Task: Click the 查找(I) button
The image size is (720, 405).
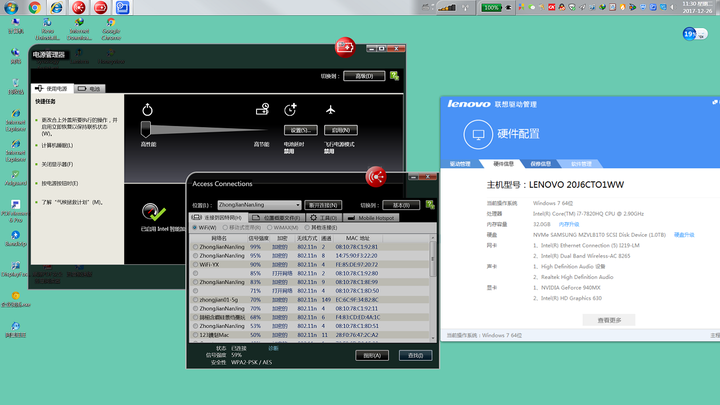Action: (416, 355)
